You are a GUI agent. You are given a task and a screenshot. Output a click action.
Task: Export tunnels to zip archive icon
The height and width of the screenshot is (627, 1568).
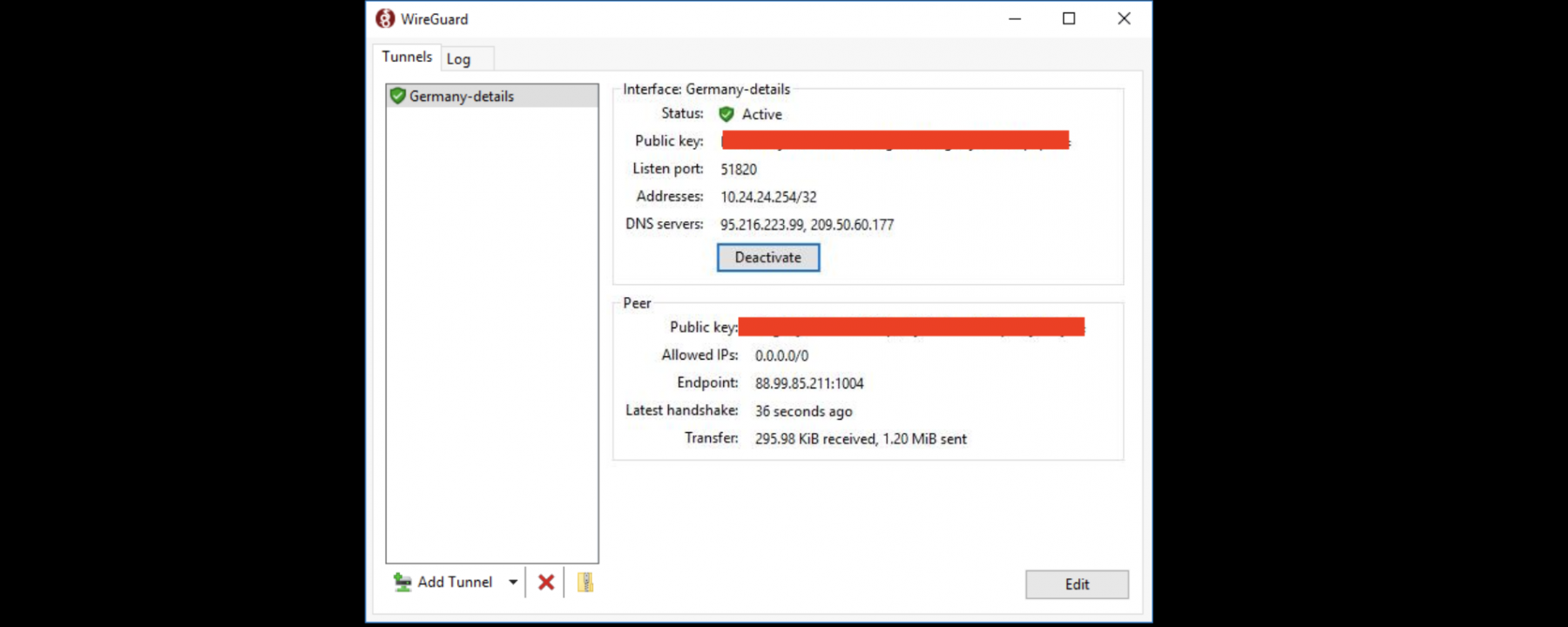tap(585, 582)
